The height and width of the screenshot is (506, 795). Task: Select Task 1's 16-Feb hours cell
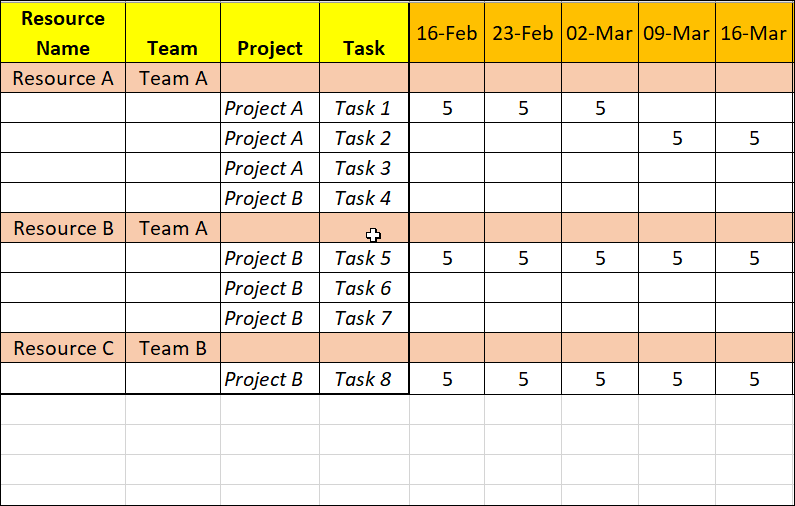point(447,108)
